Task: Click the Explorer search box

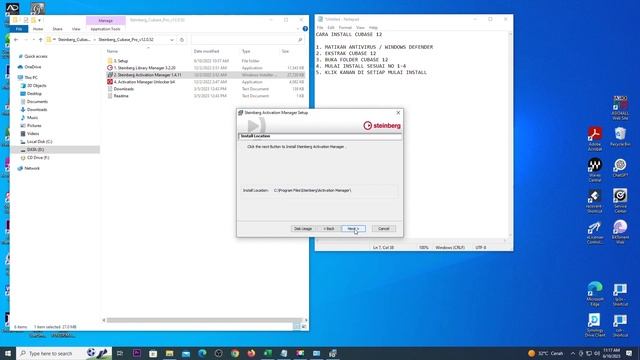Action: (x=247, y=40)
